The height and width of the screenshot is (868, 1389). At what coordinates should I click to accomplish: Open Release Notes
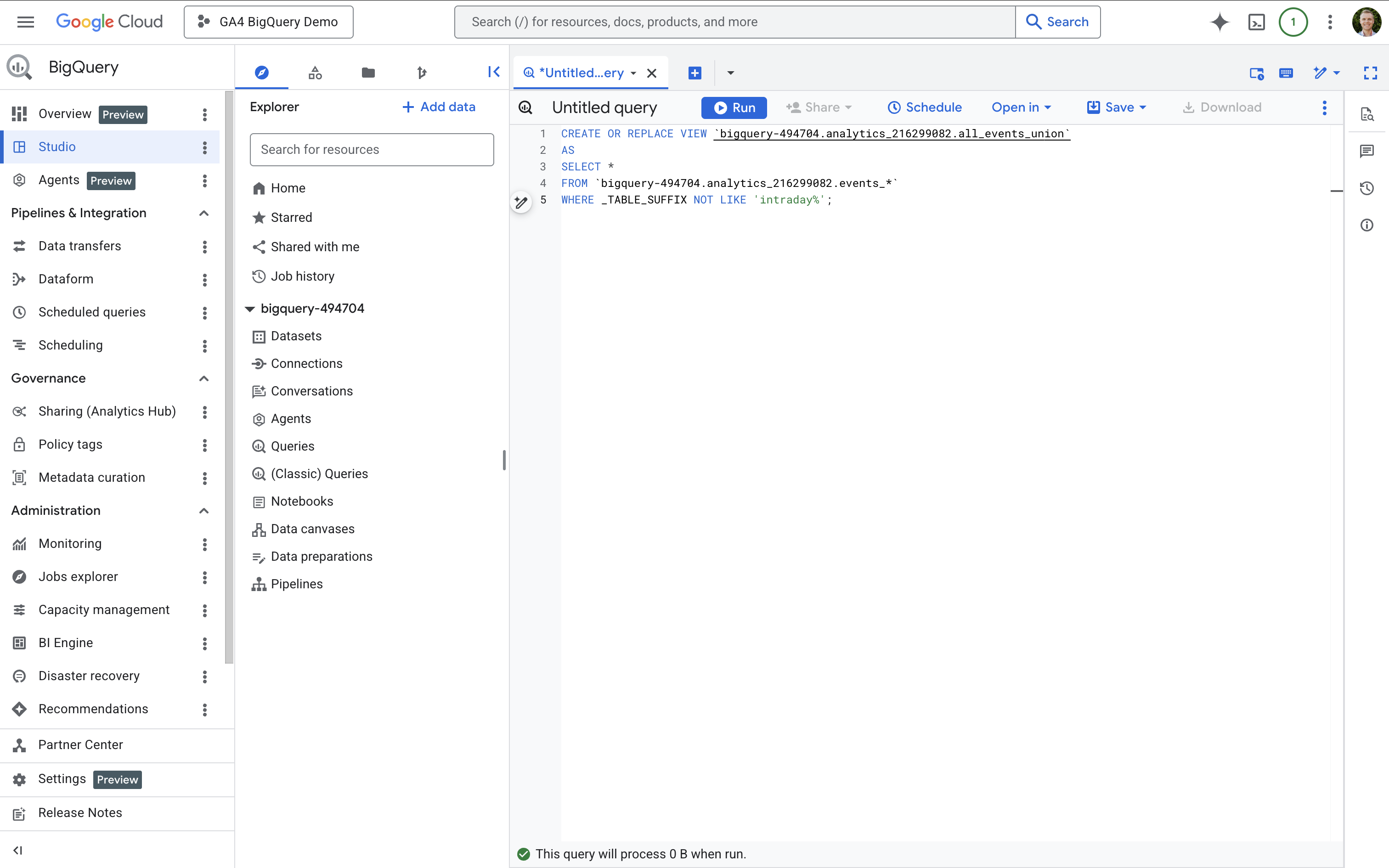[x=80, y=812]
